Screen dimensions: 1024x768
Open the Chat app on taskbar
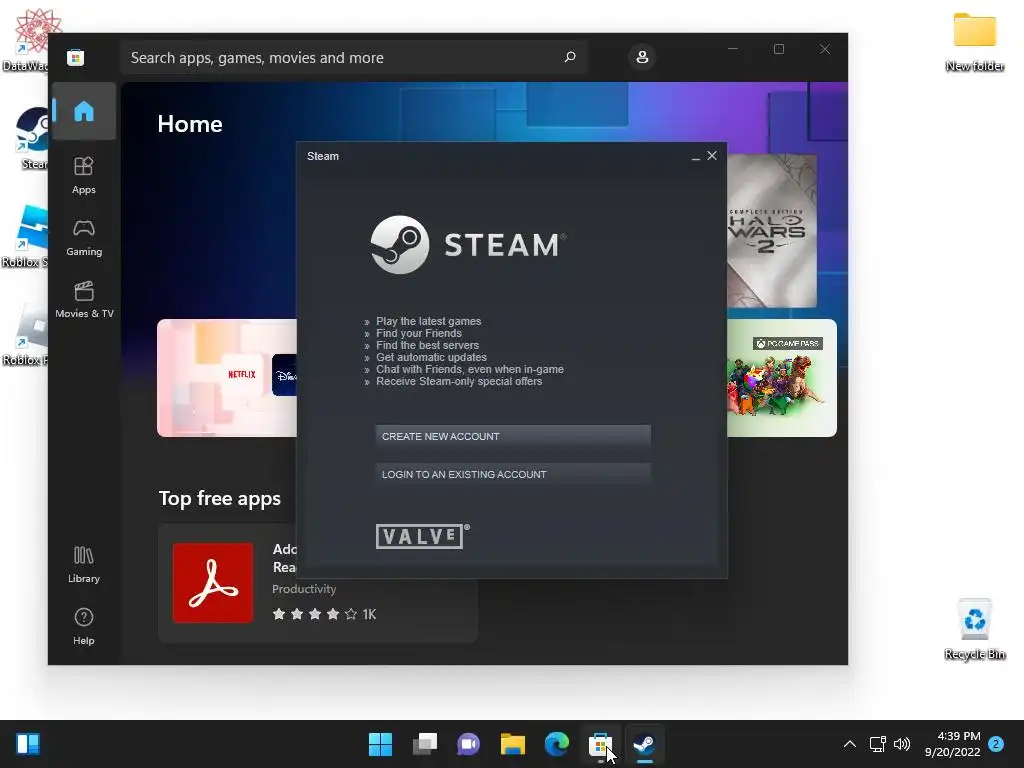click(468, 744)
